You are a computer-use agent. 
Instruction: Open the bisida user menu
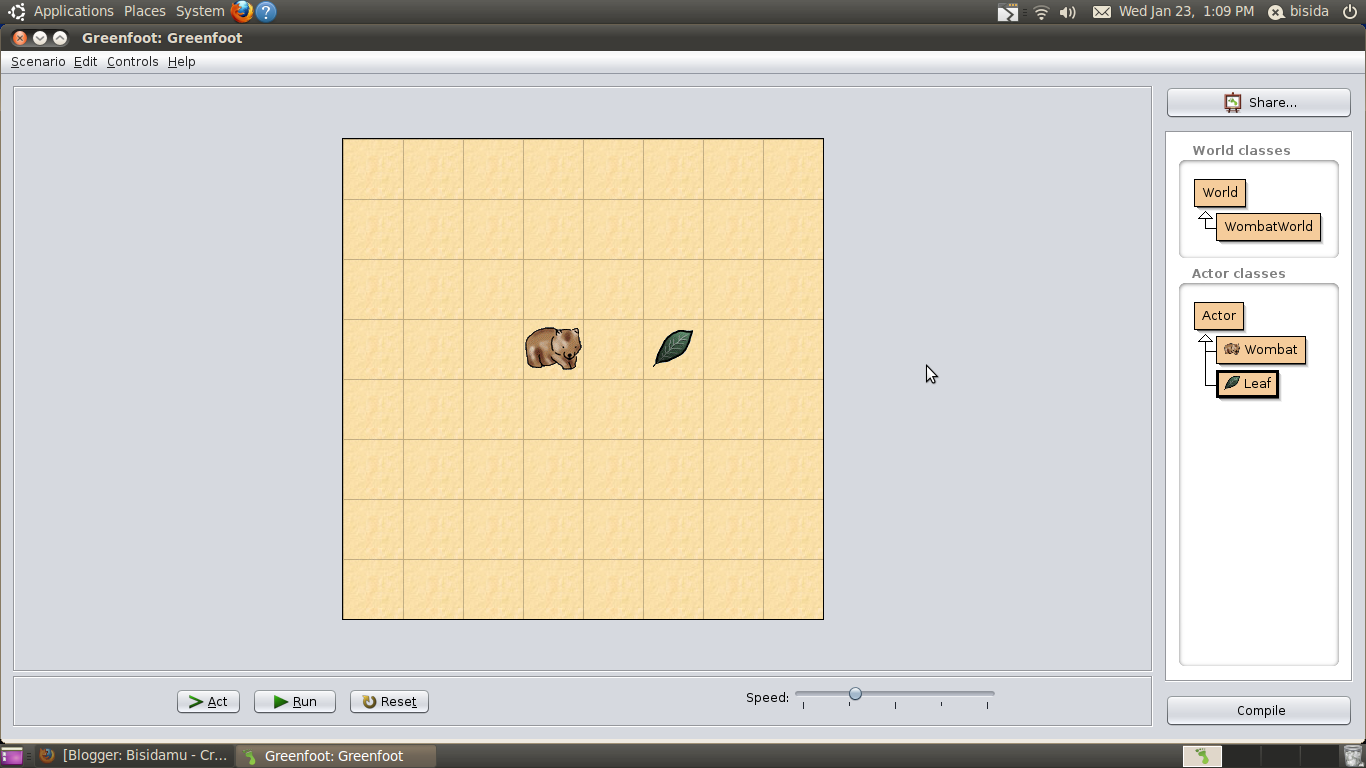coord(1298,11)
